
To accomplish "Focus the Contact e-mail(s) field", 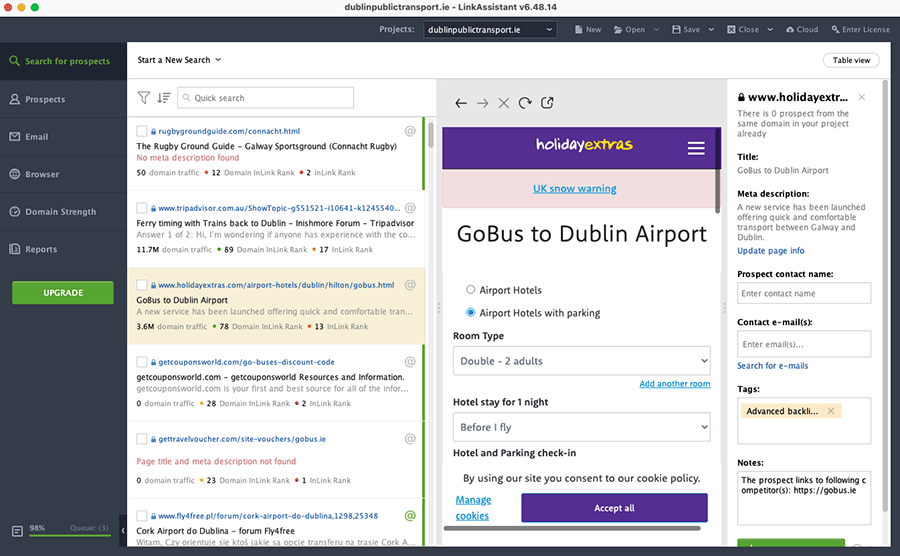I will point(804,344).
